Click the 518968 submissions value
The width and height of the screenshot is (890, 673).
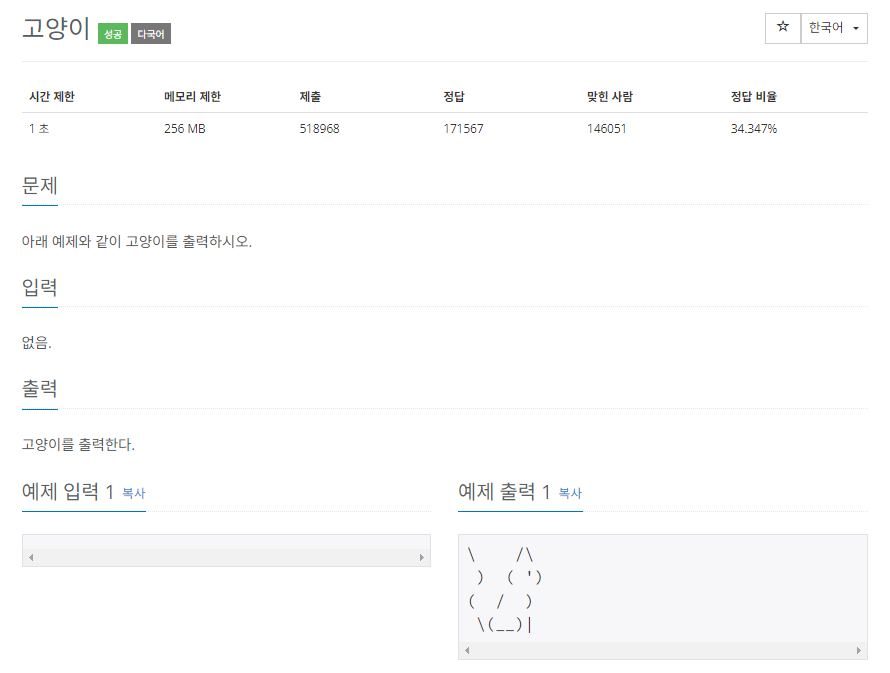[x=320, y=129]
